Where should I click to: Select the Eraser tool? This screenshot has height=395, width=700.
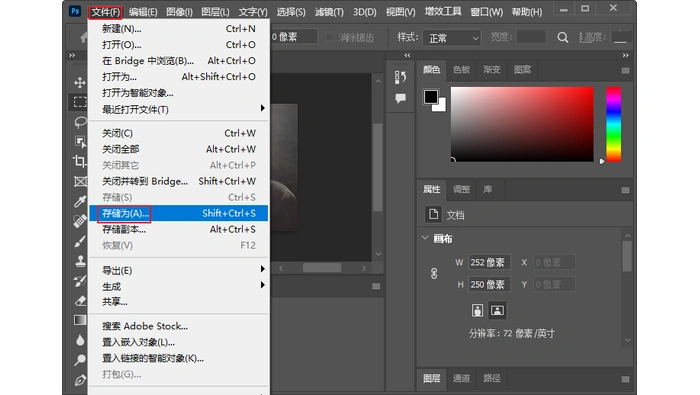coord(80,301)
